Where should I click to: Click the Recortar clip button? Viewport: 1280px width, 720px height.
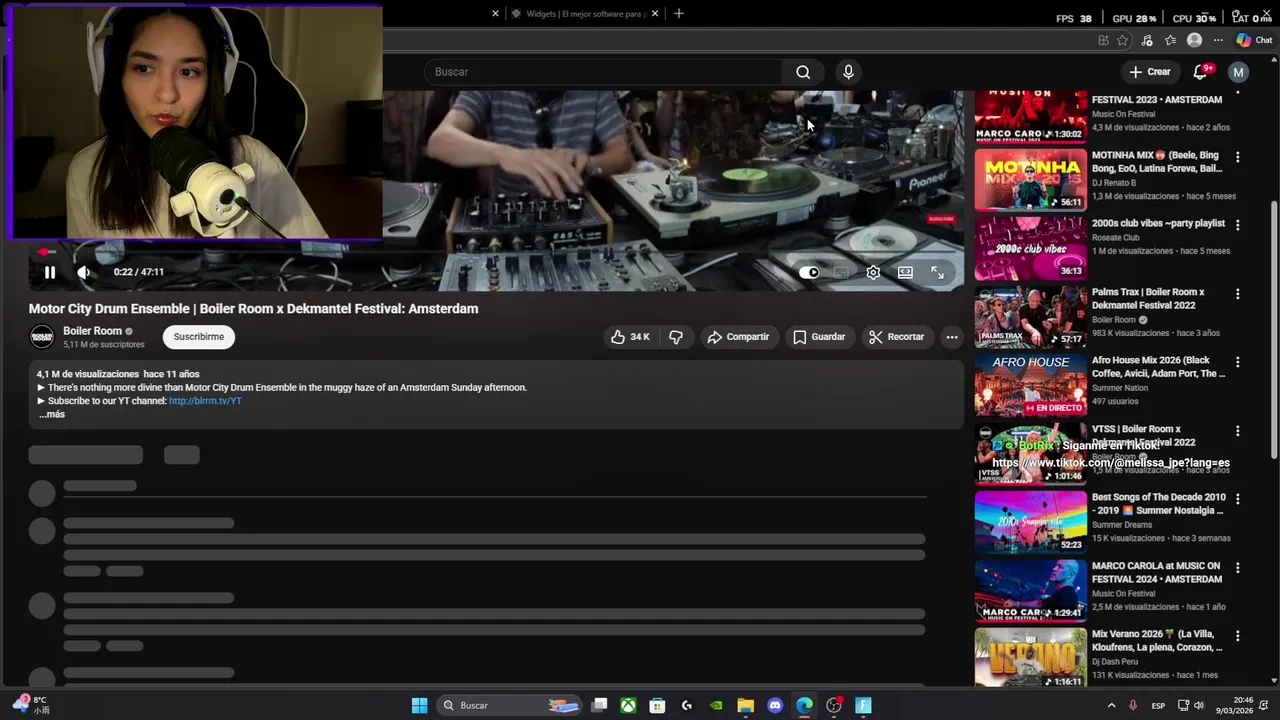[x=896, y=337]
